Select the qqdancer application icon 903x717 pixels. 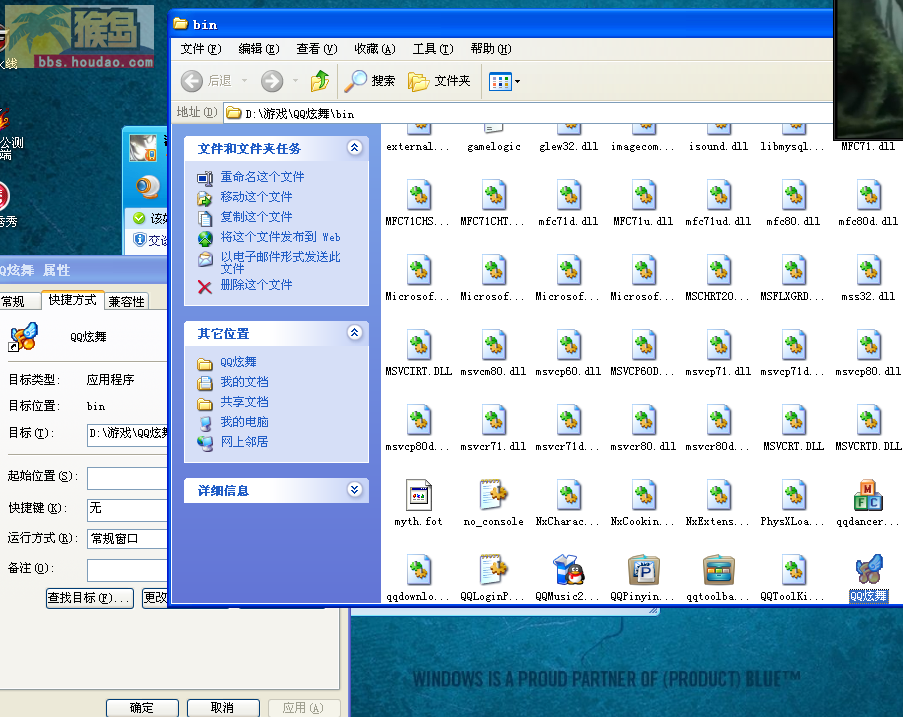click(x=868, y=495)
